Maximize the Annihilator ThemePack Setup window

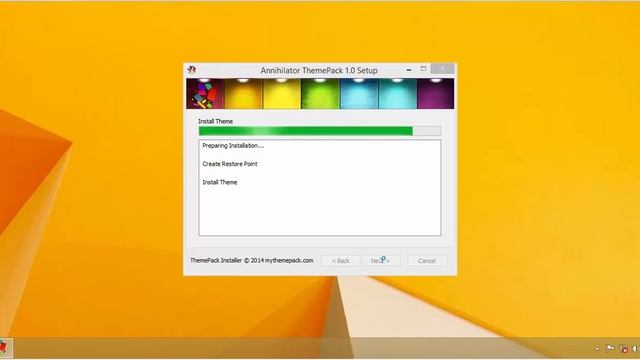click(x=423, y=69)
